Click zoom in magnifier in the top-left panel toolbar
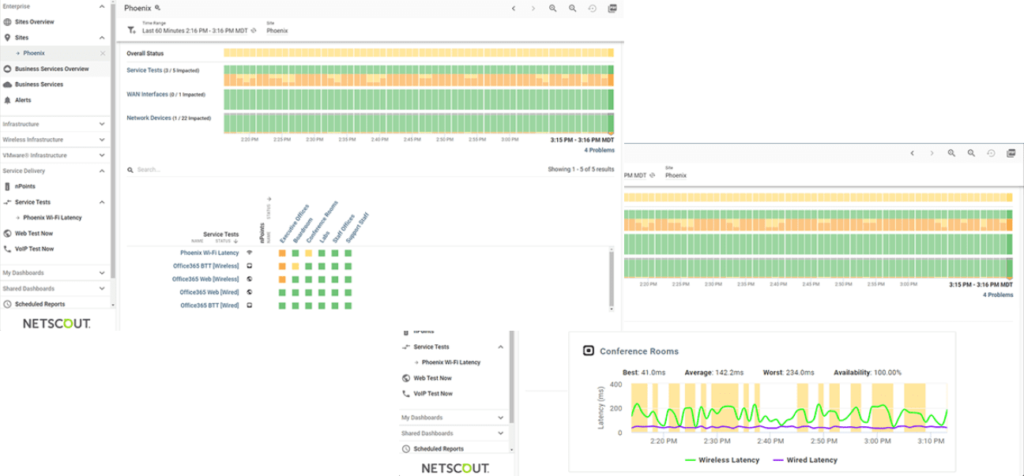The width and height of the screenshot is (1024, 476). pos(553,8)
